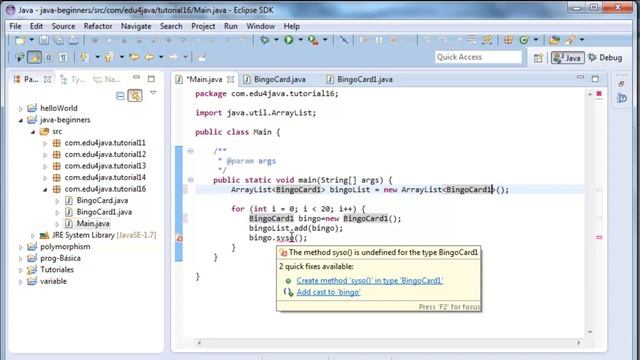Maximize the Package Explorer view
Viewport: 640px width, 360px height.
point(151,78)
